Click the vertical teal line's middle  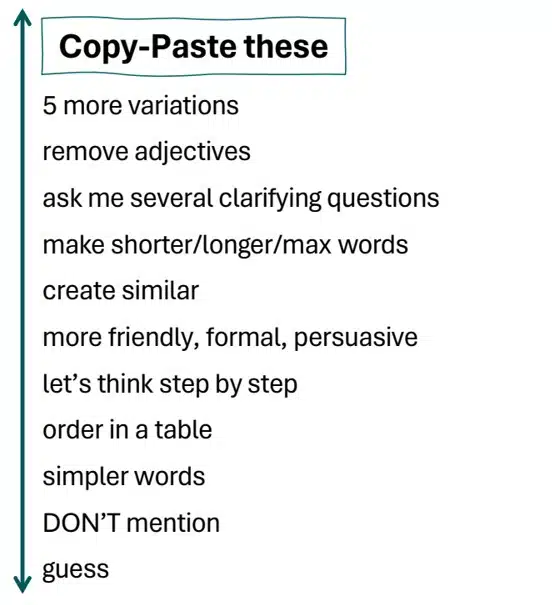[22, 301]
